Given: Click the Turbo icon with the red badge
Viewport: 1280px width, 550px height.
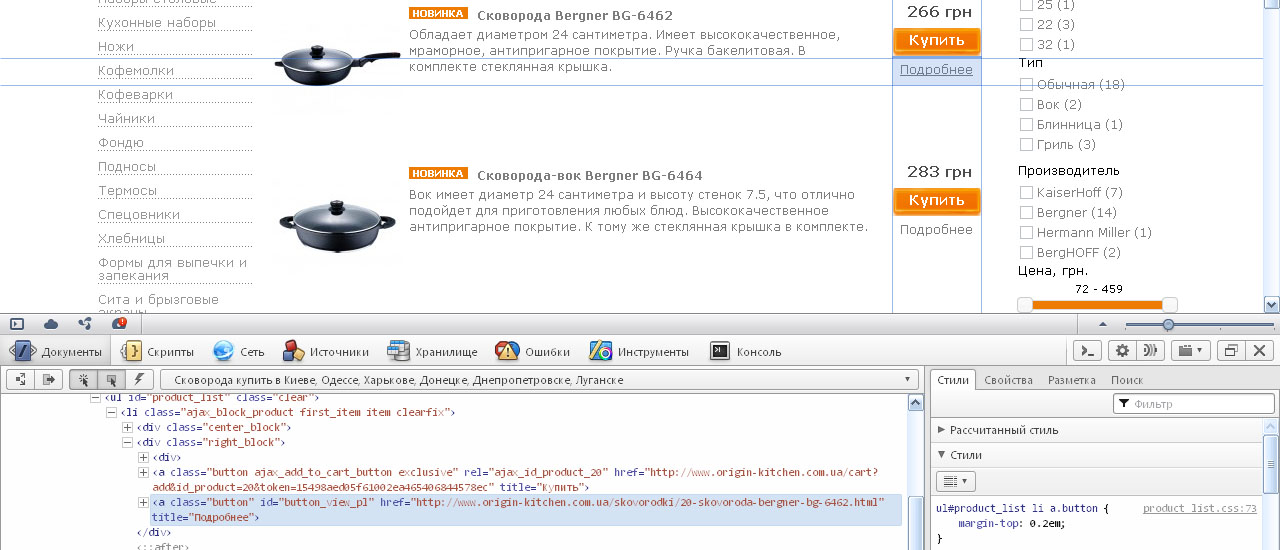Looking at the screenshot, I should [119, 324].
